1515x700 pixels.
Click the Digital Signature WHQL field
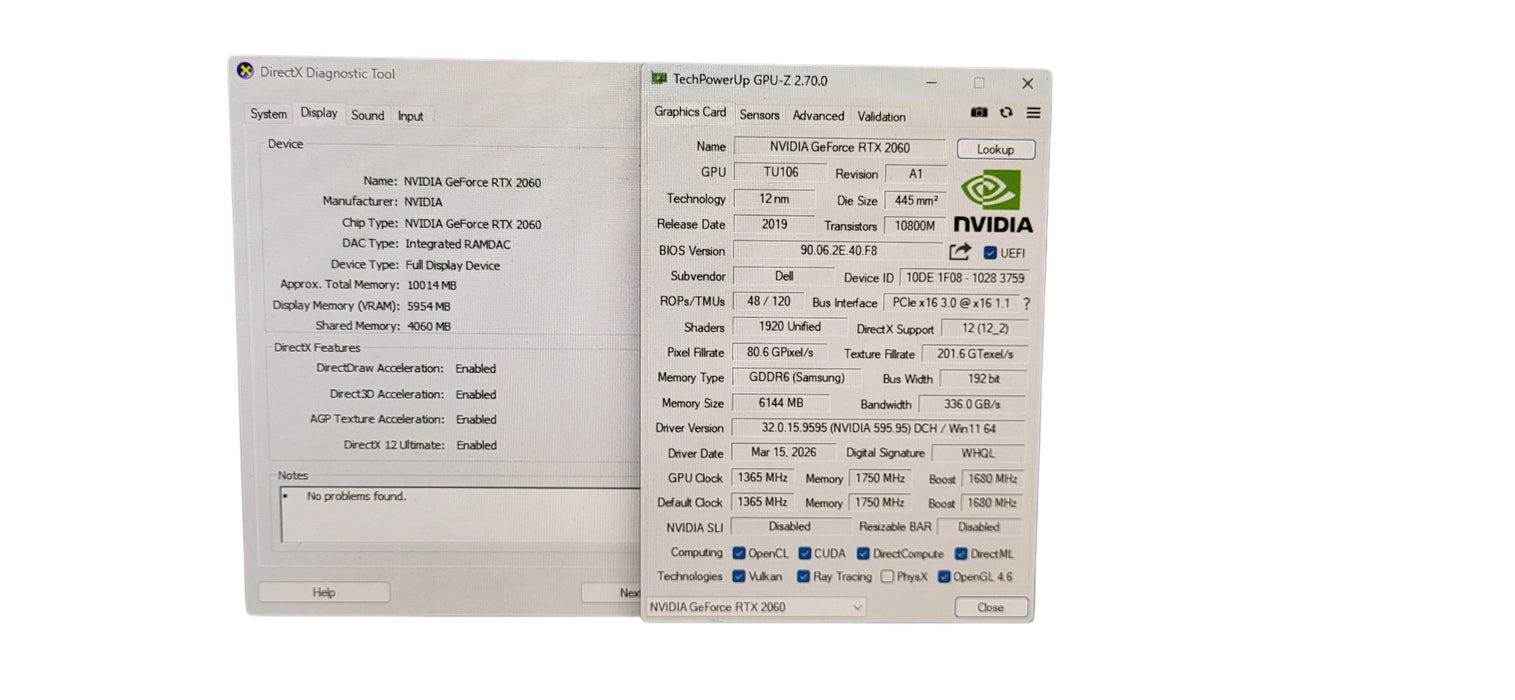pos(977,453)
